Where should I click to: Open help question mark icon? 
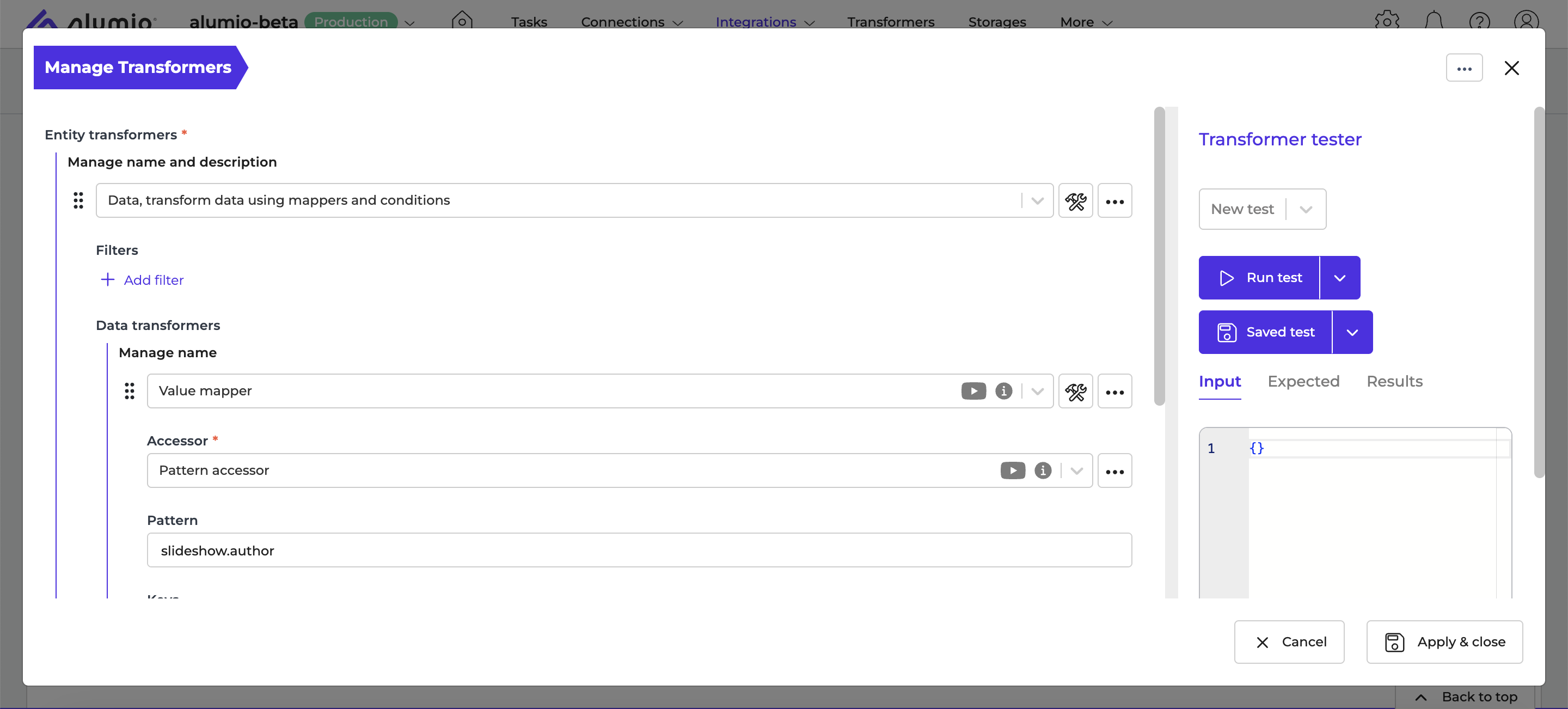1479,21
